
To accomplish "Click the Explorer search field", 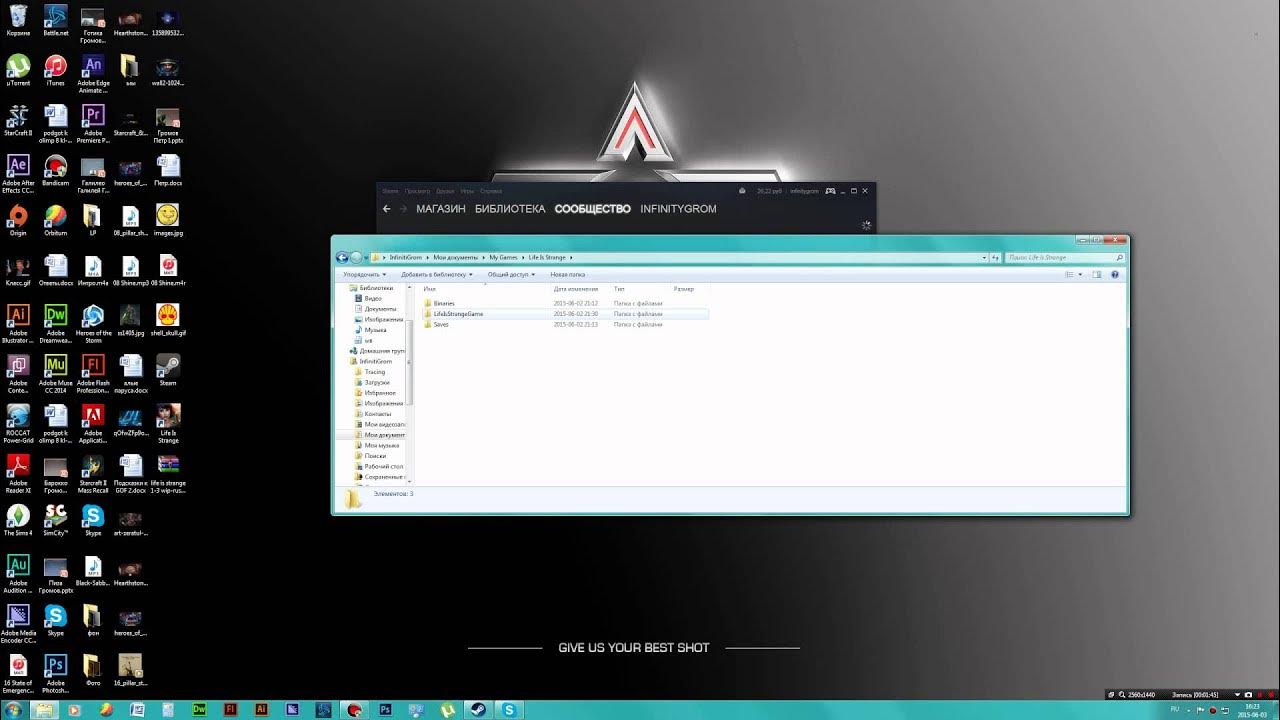I will click(1064, 258).
